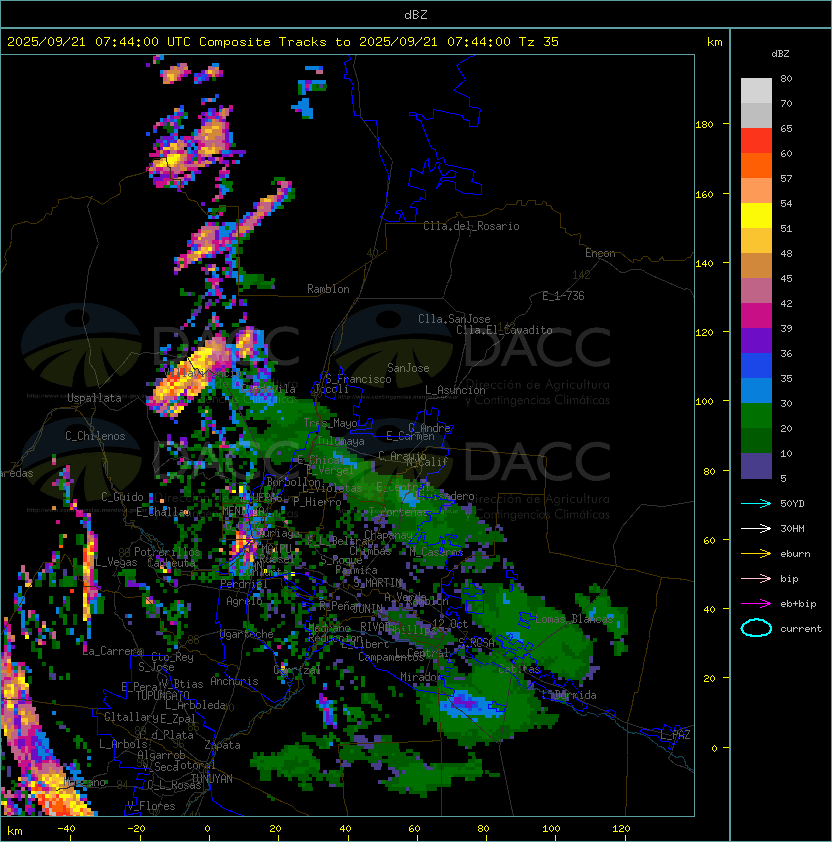Viewport: 832px width, 842px height.
Task: Click the Potrerillos label
Action: coord(167,552)
